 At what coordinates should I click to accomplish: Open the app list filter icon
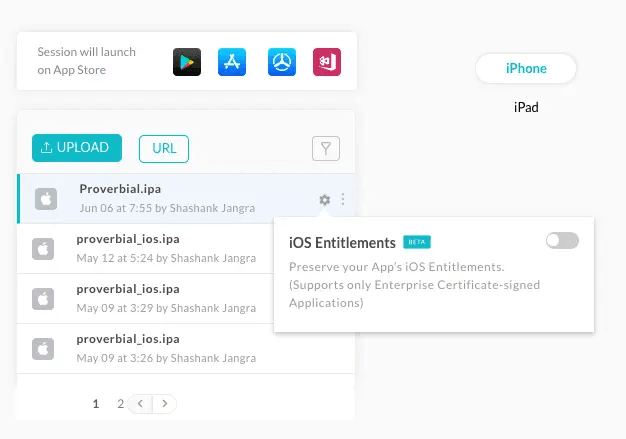[x=326, y=149]
